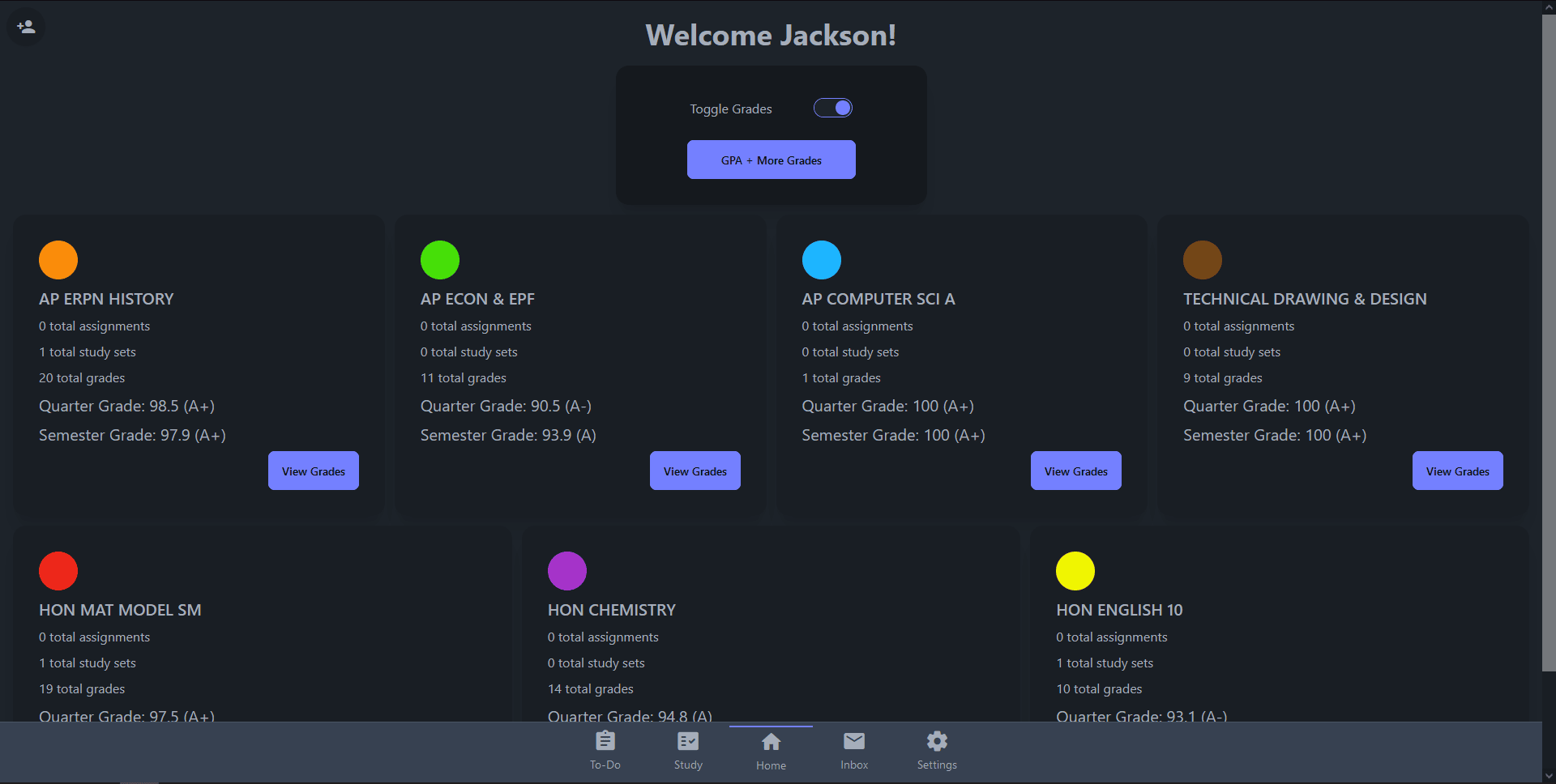
Task: Go to Home via house icon
Action: tap(772, 742)
